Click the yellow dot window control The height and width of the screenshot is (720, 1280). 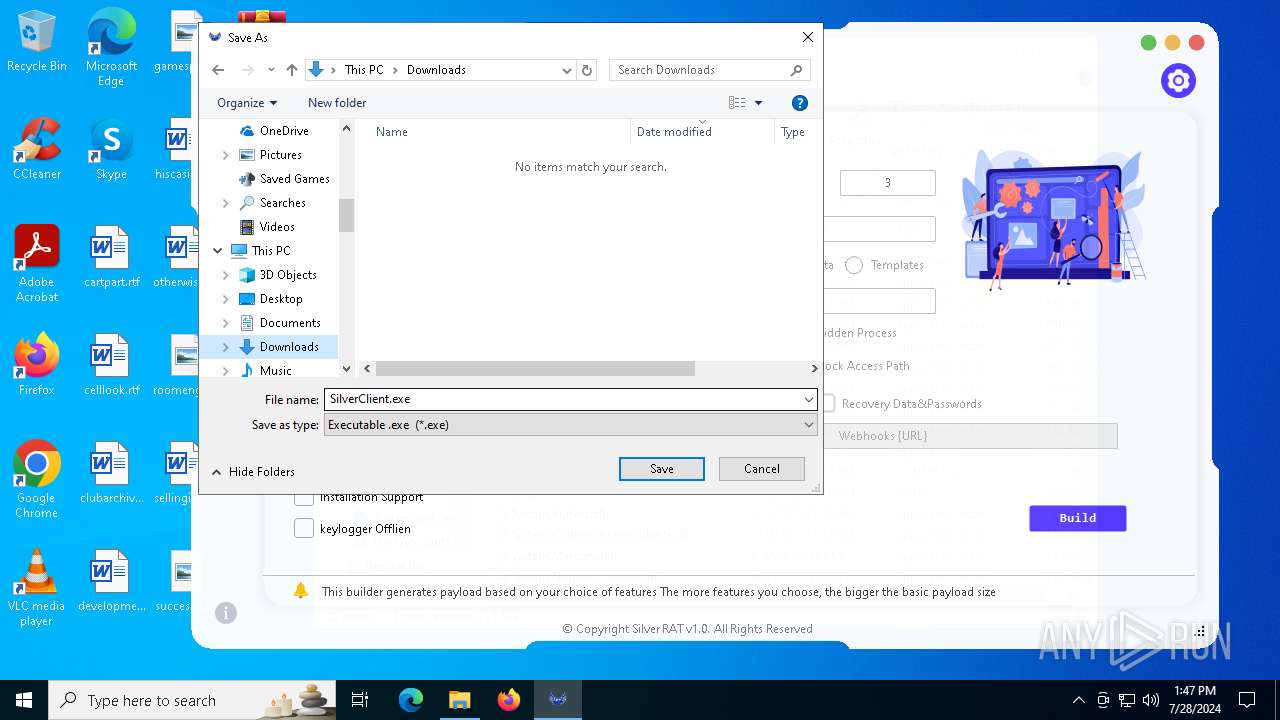(x=1172, y=43)
